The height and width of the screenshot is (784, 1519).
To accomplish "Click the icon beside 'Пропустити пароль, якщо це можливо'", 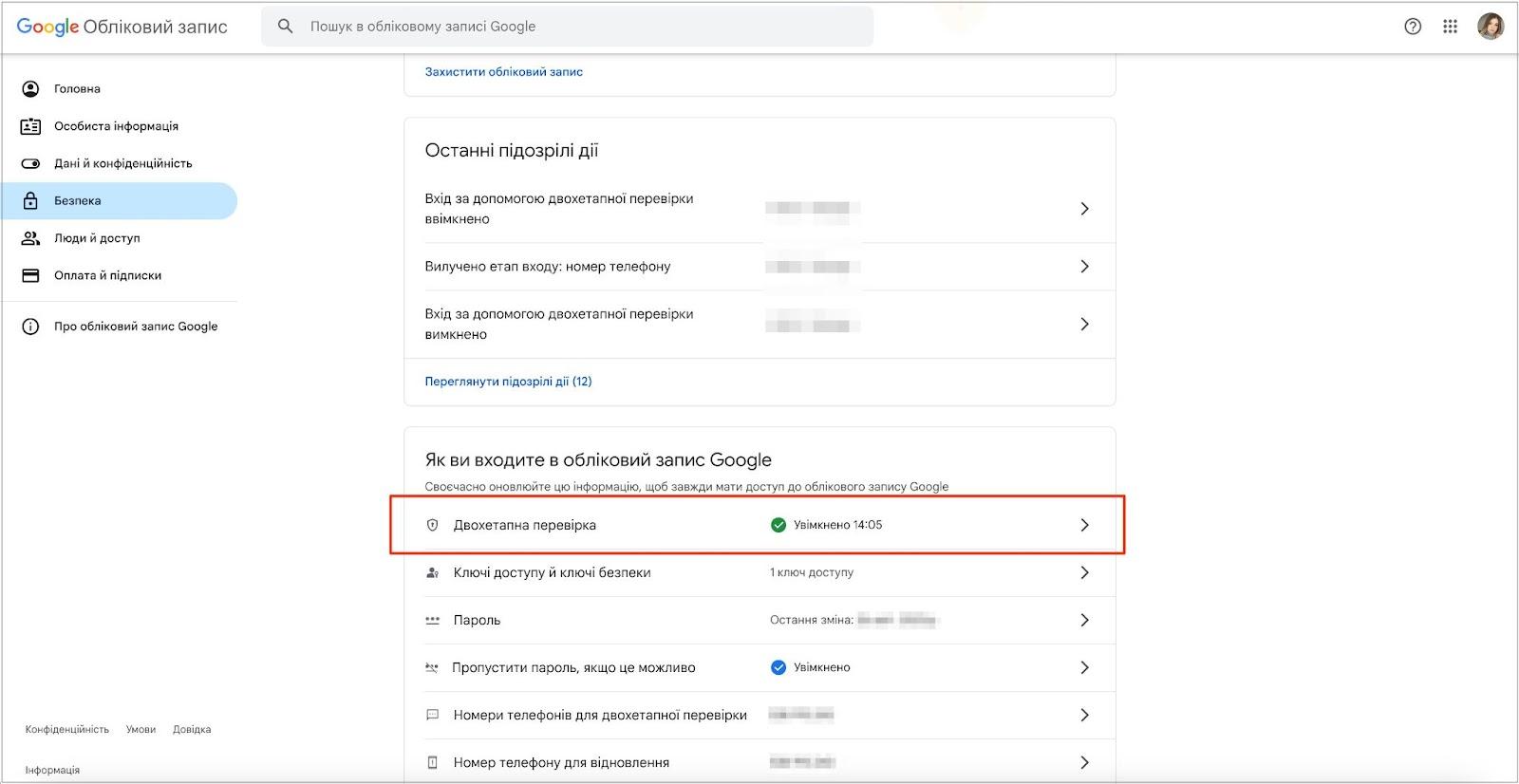I will [x=433, y=667].
